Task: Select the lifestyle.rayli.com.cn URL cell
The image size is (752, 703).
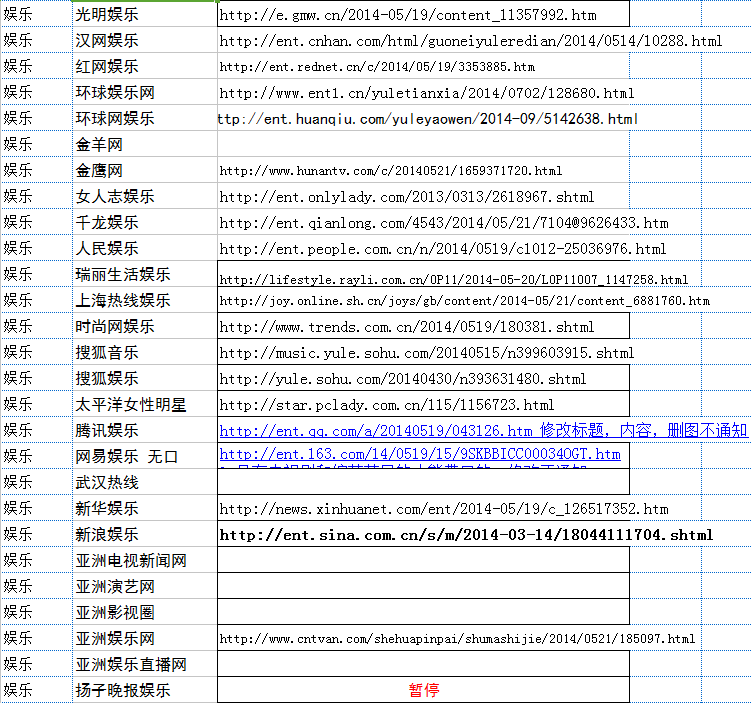Action: coord(423,274)
